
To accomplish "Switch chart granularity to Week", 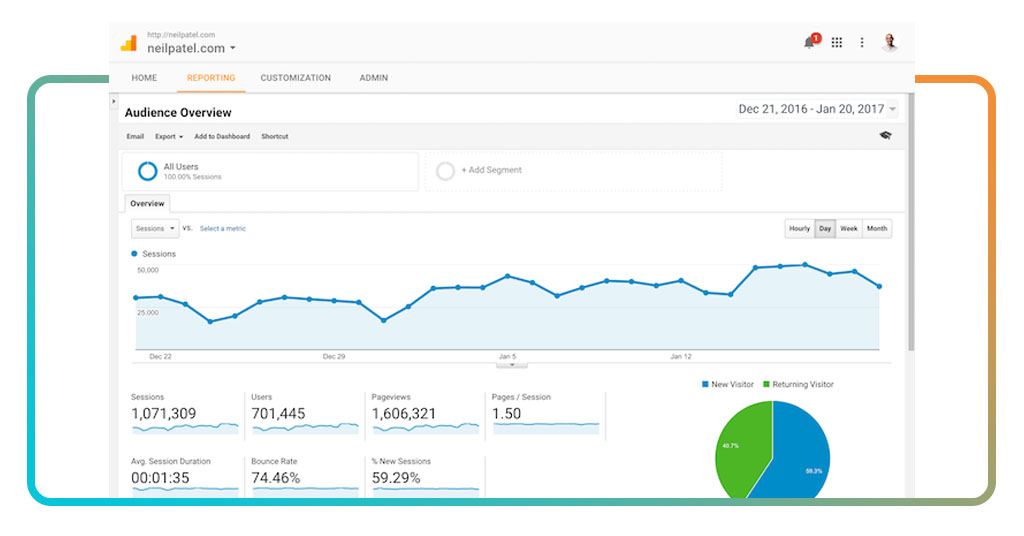I will pyautogui.click(x=849, y=229).
